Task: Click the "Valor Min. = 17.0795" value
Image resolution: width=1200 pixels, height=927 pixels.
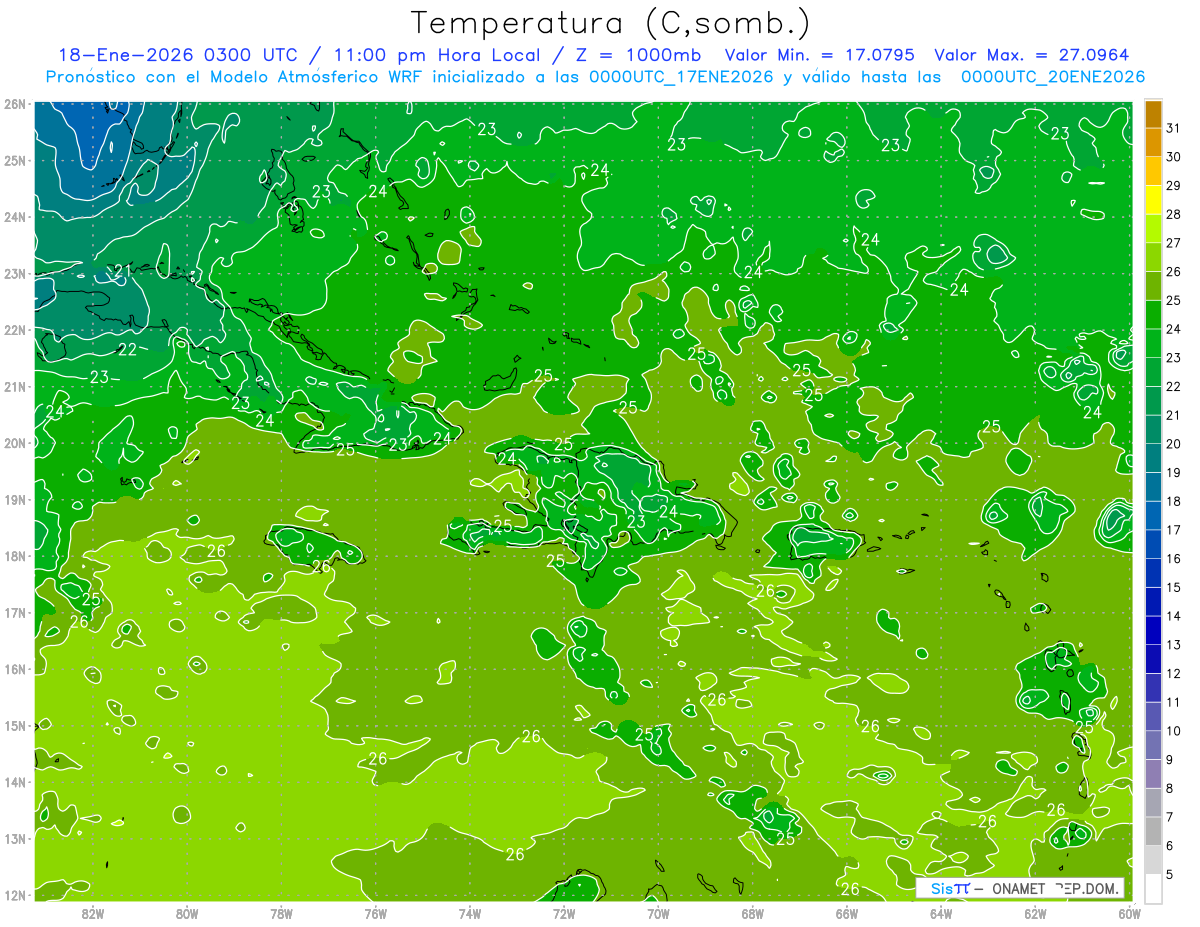Action: tap(819, 55)
